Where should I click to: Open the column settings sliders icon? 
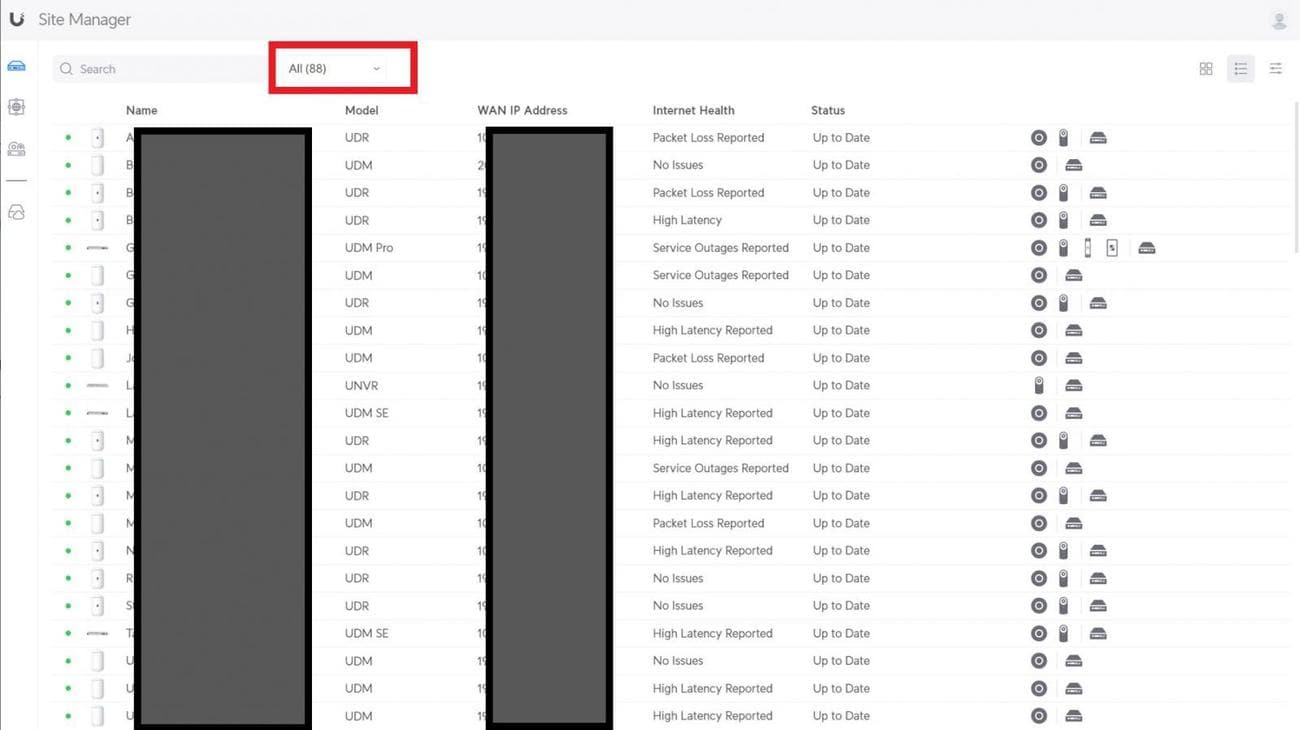1275,69
